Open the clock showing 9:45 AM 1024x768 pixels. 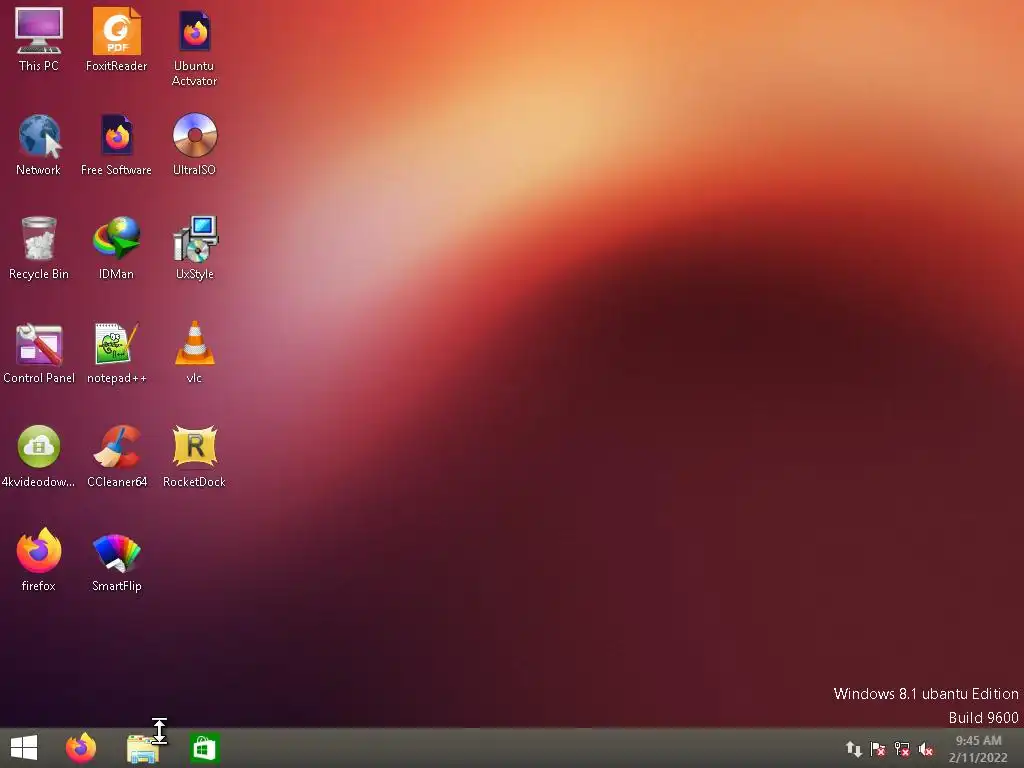tap(978, 749)
